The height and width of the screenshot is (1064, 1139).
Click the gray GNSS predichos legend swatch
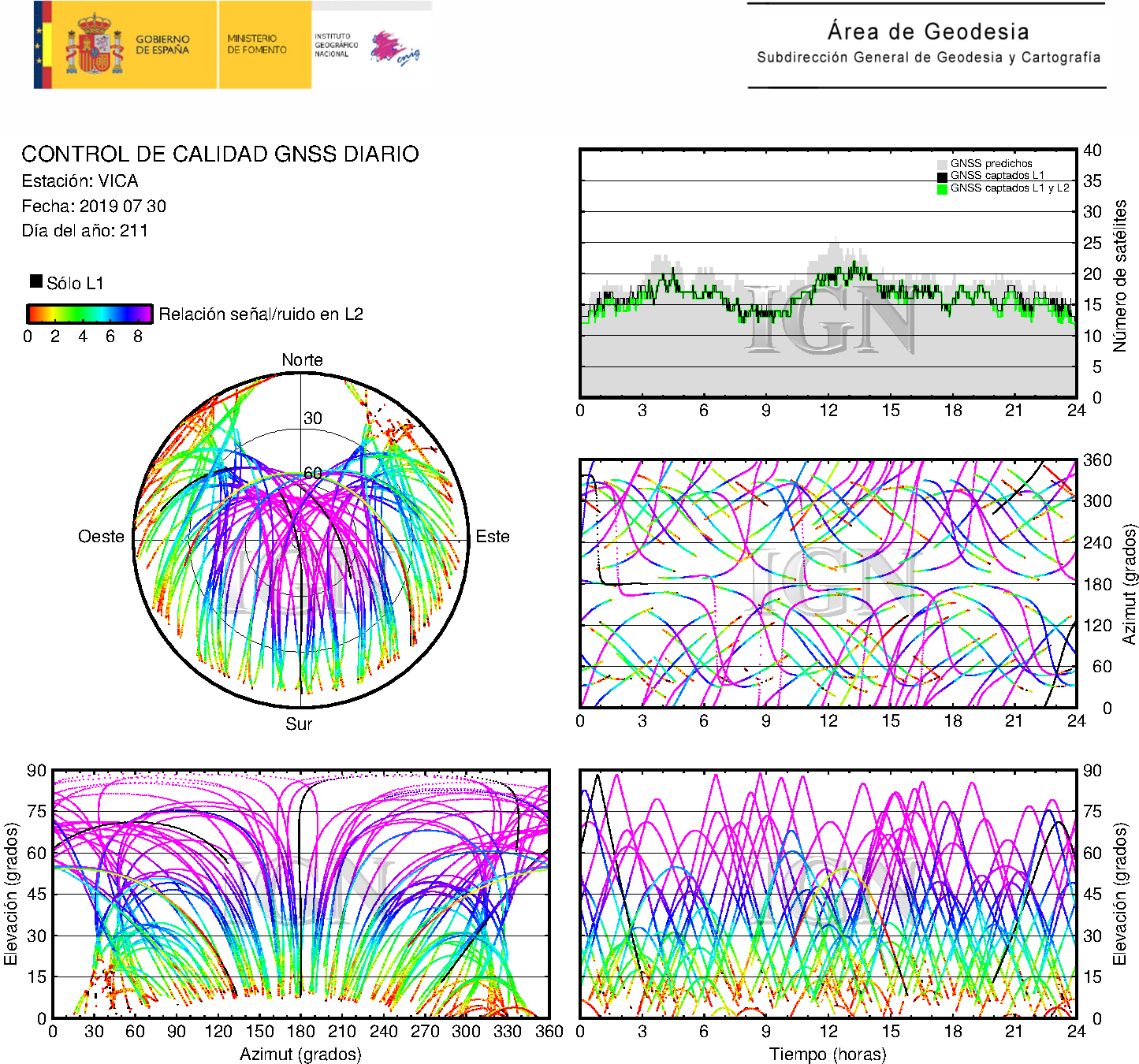coord(942,164)
